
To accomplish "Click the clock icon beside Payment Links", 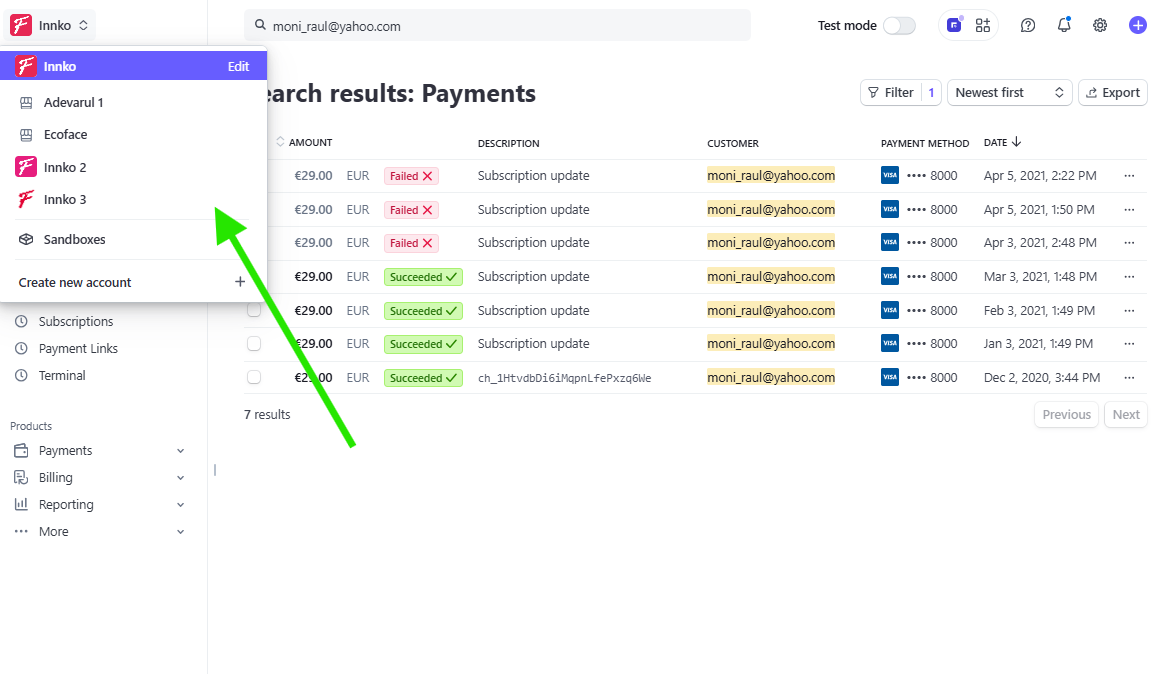I will (x=22, y=349).
